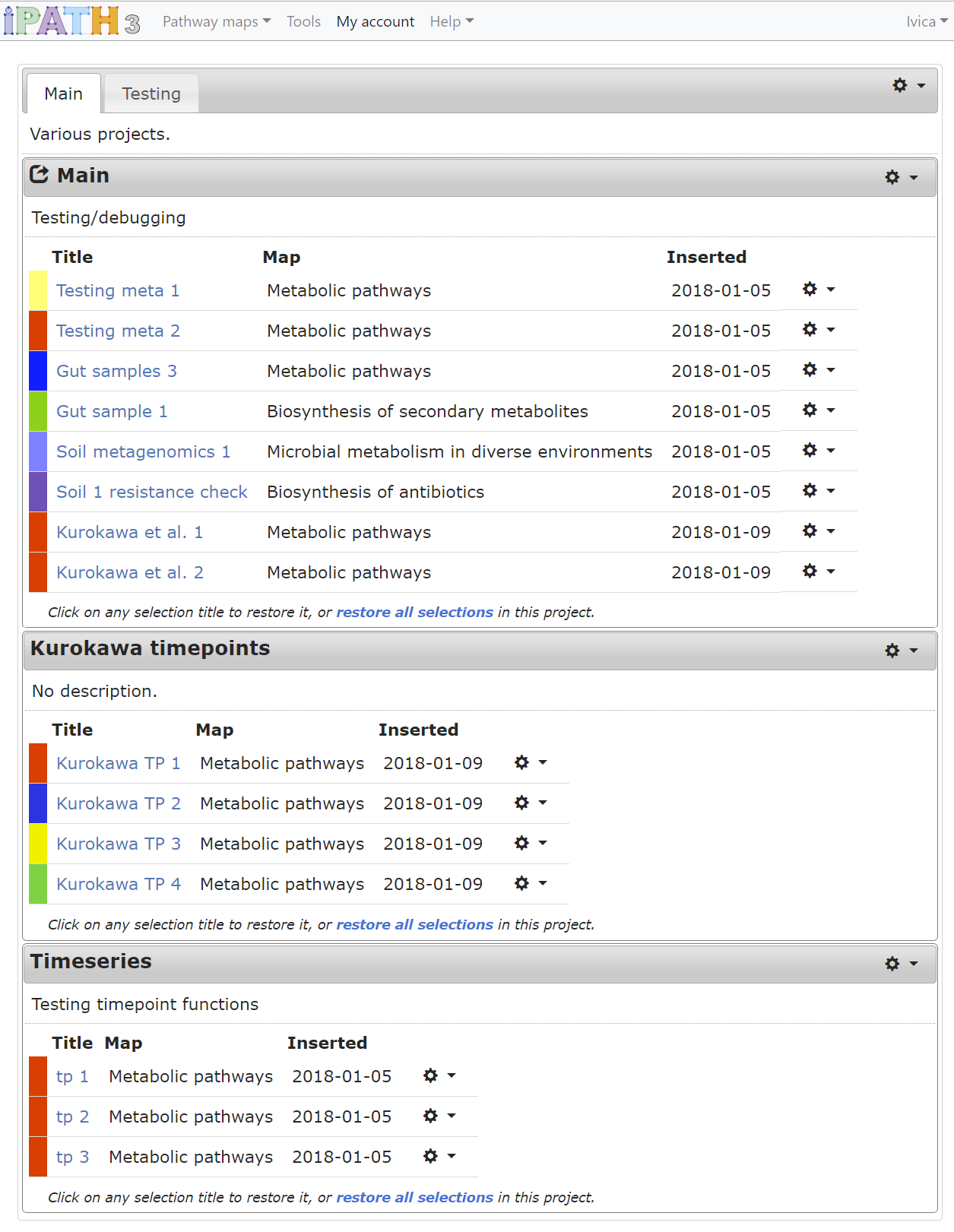Expand the Help dropdown menu
The height and width of the screenshot is (1232, 954).
(451, 21)
